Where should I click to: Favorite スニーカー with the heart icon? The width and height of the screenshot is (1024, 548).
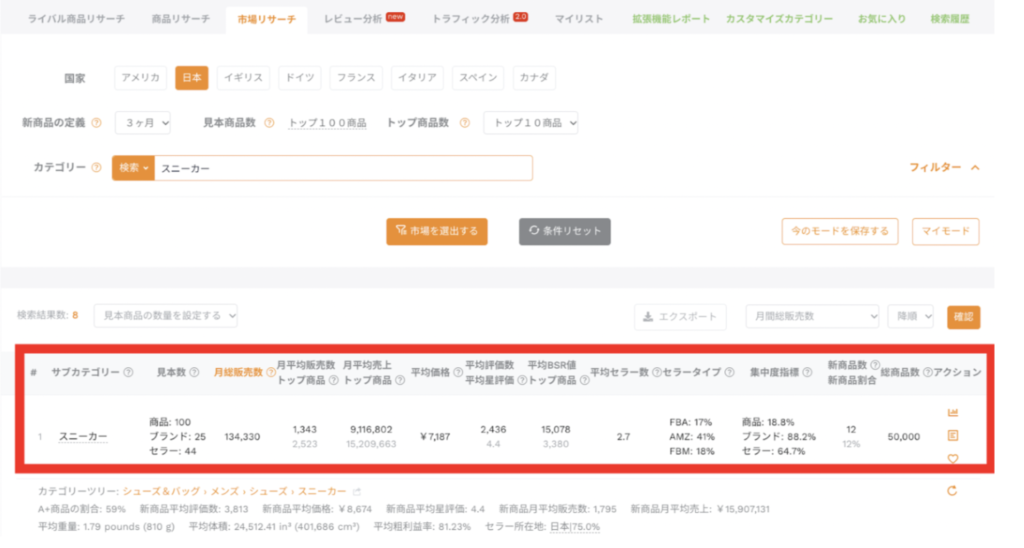952,459
